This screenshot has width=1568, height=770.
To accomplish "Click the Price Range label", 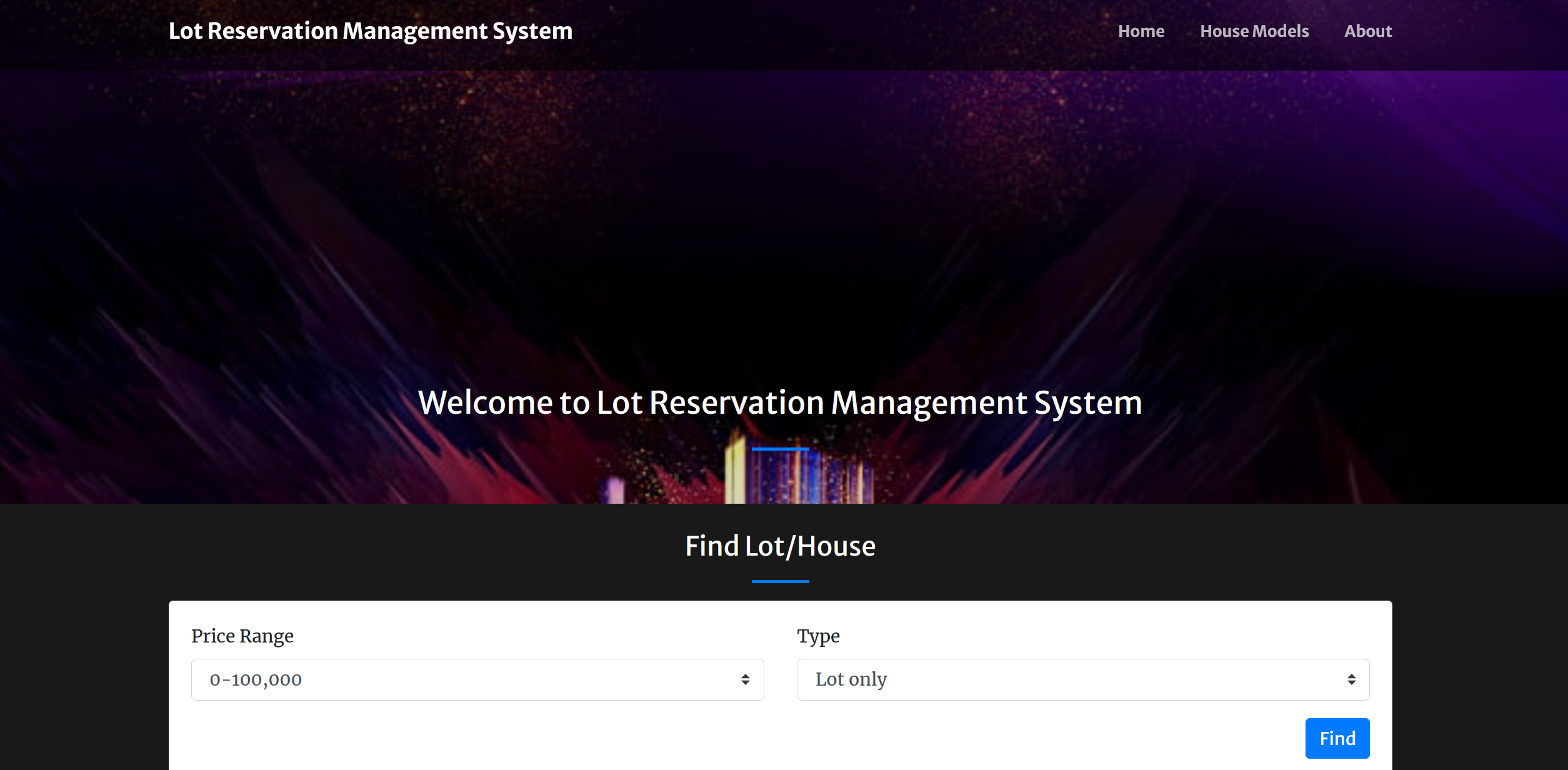I will 242,636.
